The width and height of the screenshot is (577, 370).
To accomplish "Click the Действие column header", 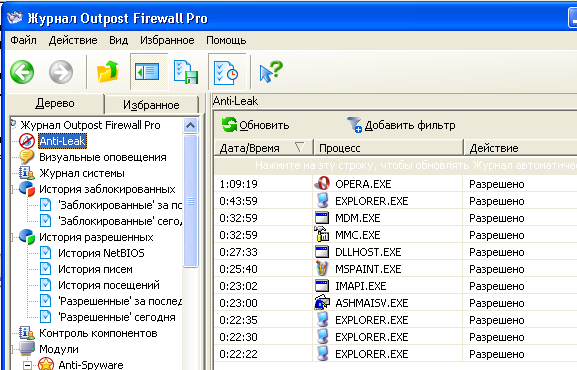I will [x=520, y=148].
